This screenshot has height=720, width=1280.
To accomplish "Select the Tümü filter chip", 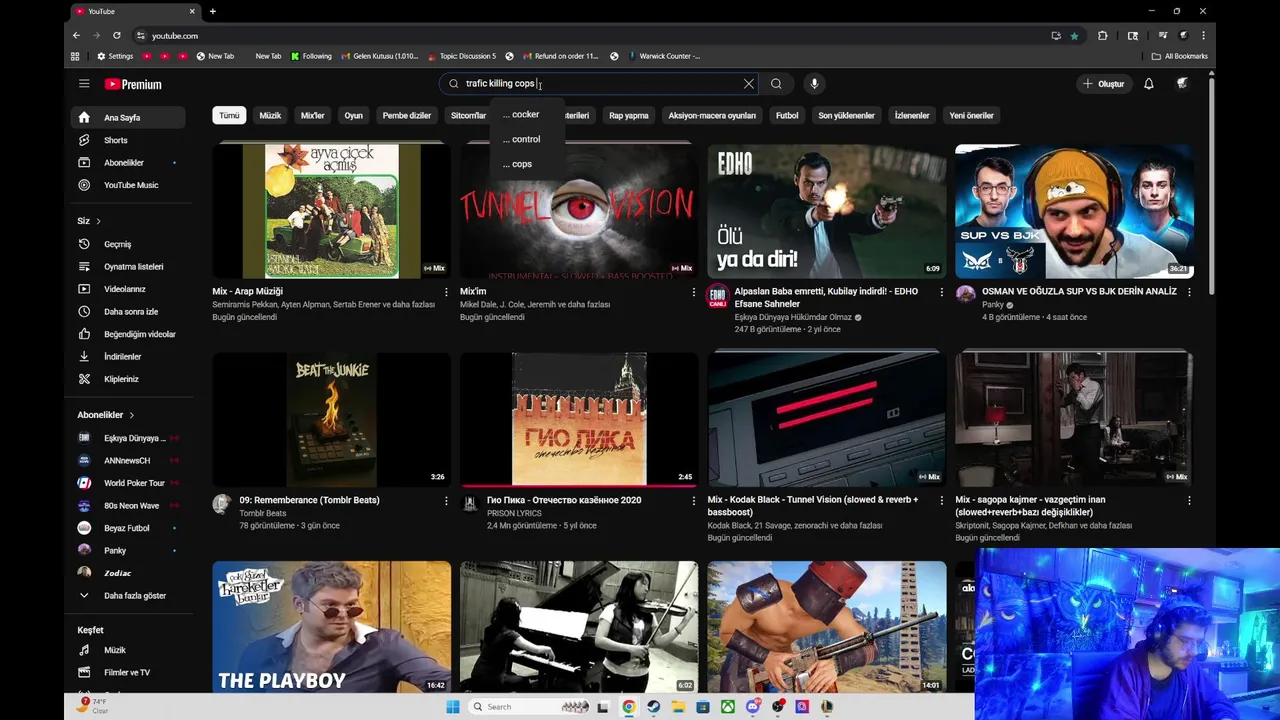I will (x=229, y=115).
